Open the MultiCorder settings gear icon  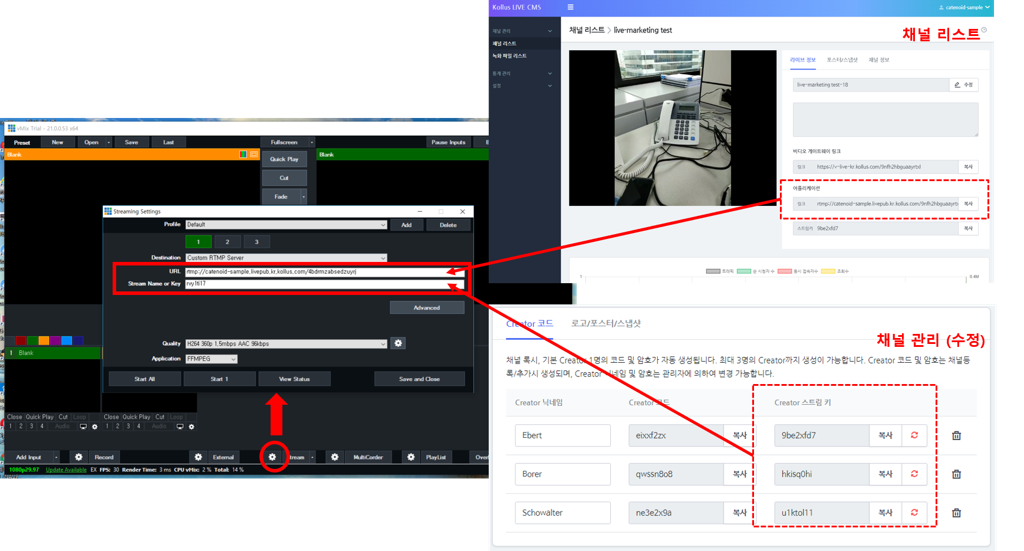[x=335, y=457]
